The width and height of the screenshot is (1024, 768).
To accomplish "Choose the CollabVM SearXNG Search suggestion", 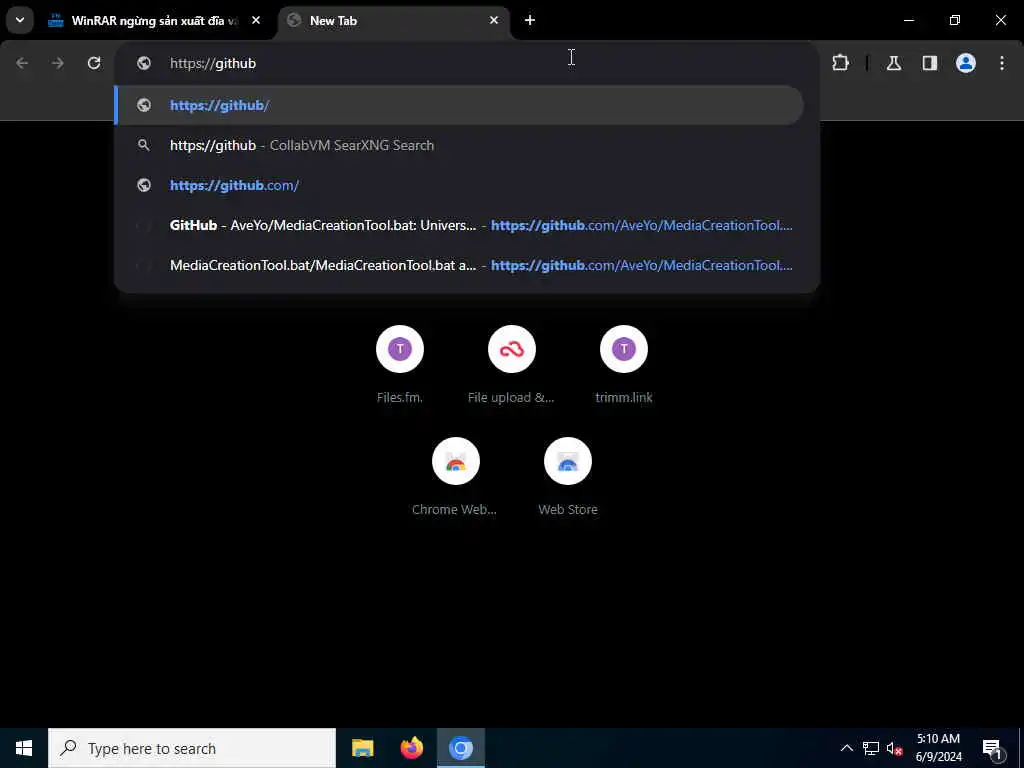I will click(x=459, y=145).
